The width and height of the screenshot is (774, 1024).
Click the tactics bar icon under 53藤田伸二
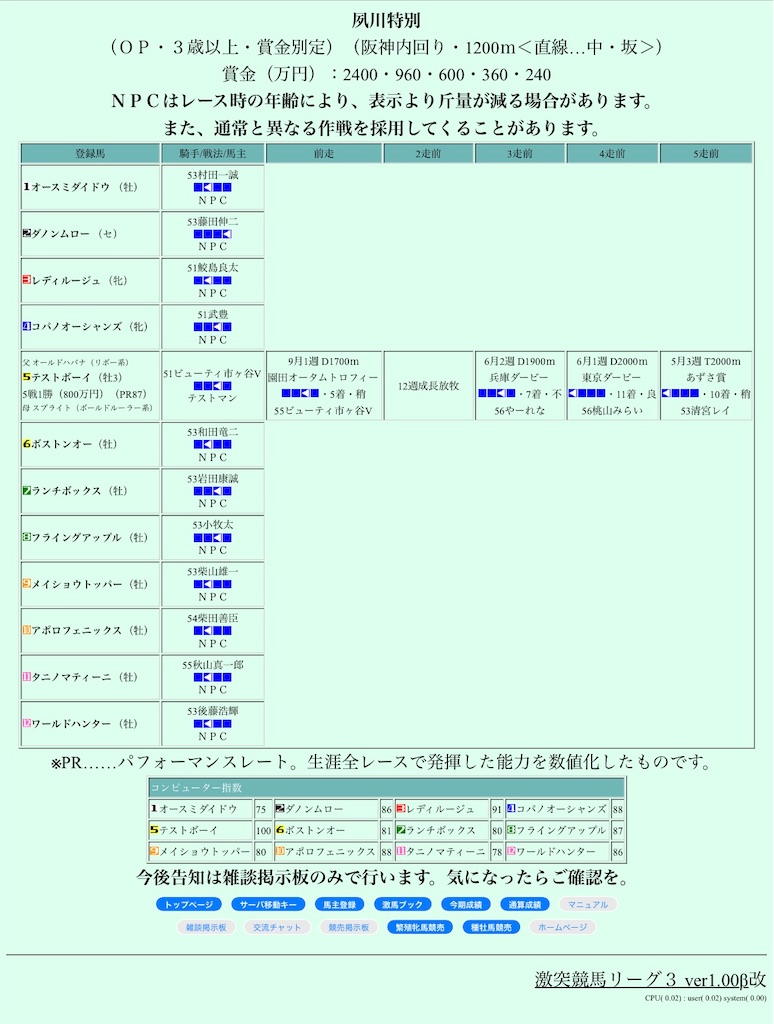click(212, 234)
